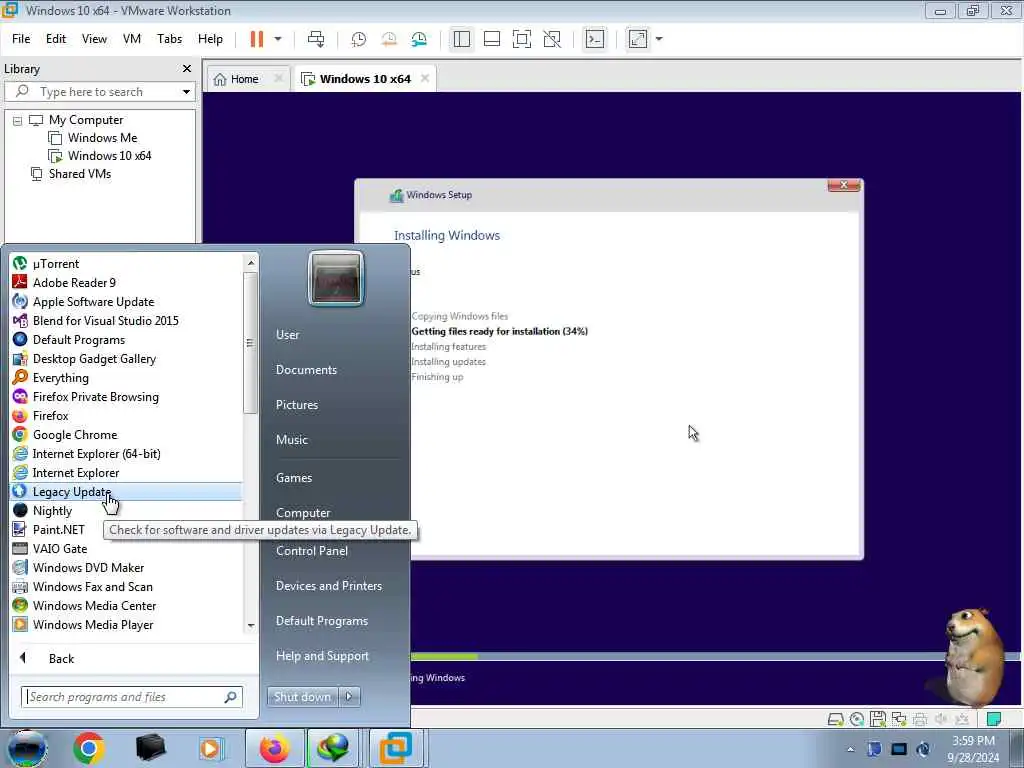Open the Tabs menu
Screen dimensions: 1024x768
coord(169,39)
